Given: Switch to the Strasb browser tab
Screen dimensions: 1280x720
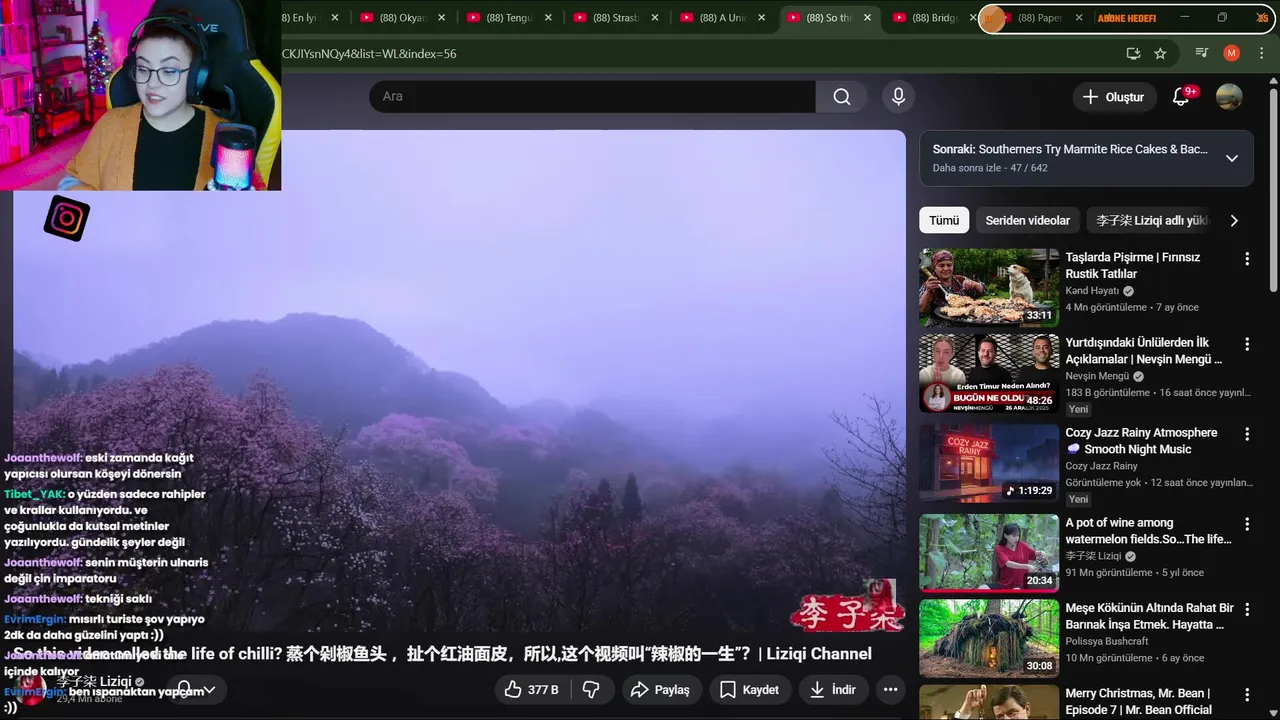Looking at the screenshot, I should pyautogui.click(x=616, y=18).
